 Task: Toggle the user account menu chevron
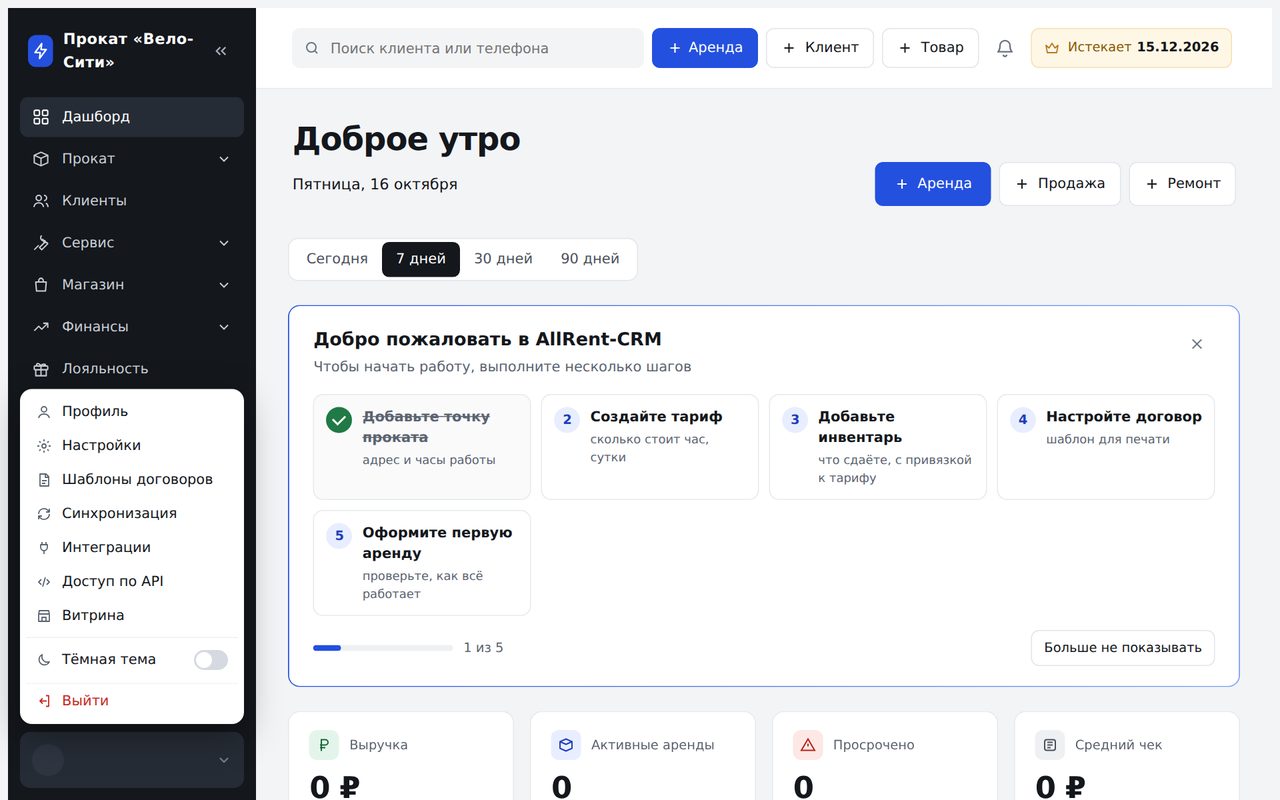point(224,761)
